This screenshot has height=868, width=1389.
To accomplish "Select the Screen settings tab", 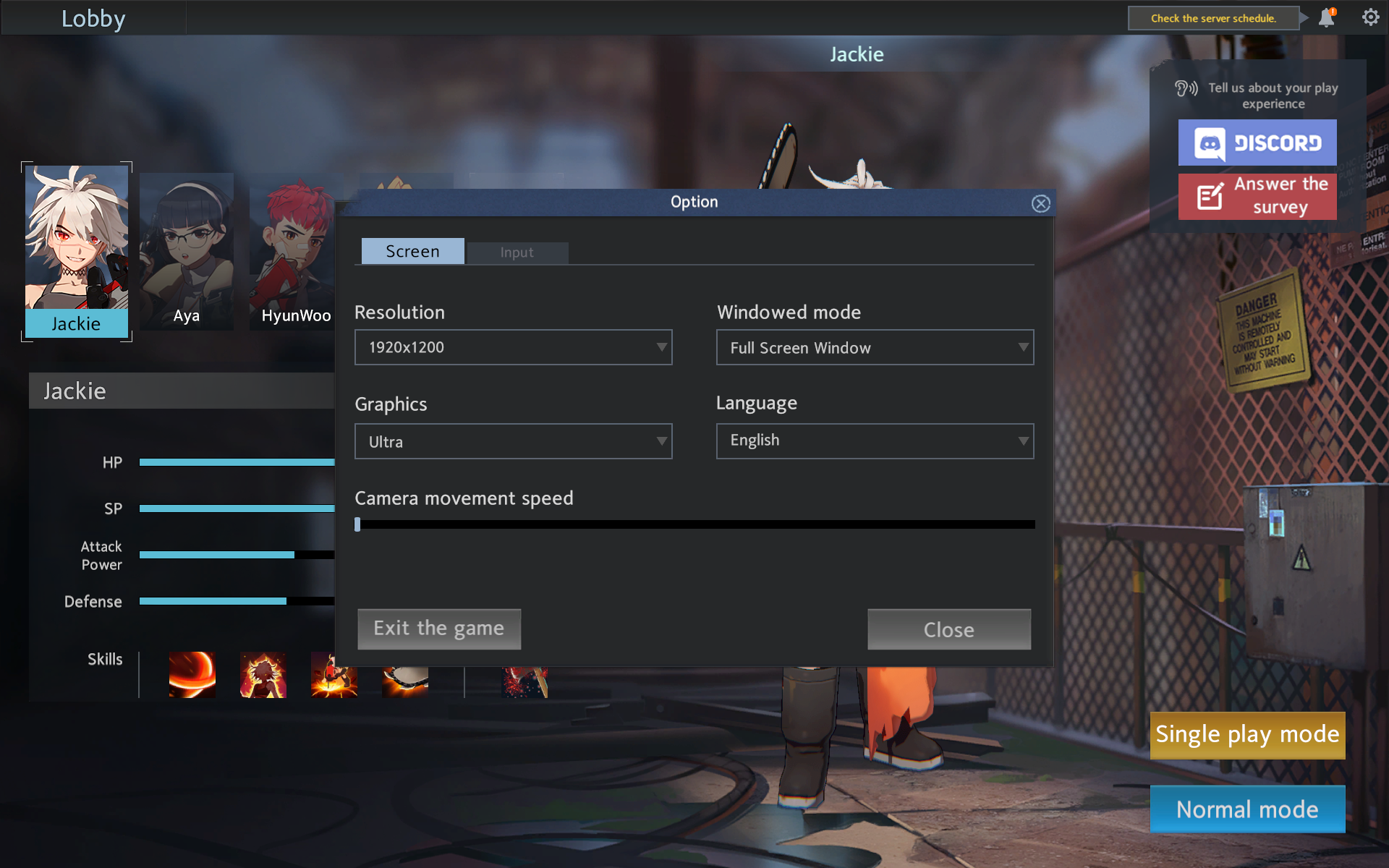I will point(412,251).
